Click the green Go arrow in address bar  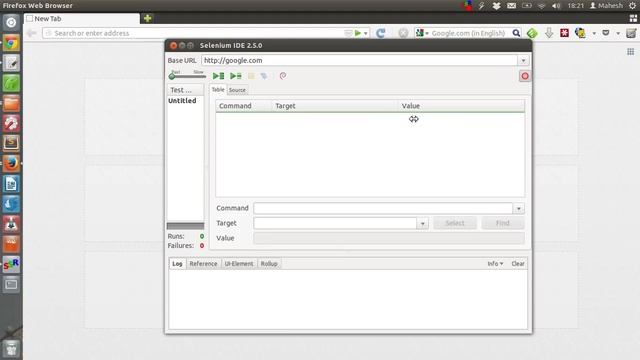358,33
